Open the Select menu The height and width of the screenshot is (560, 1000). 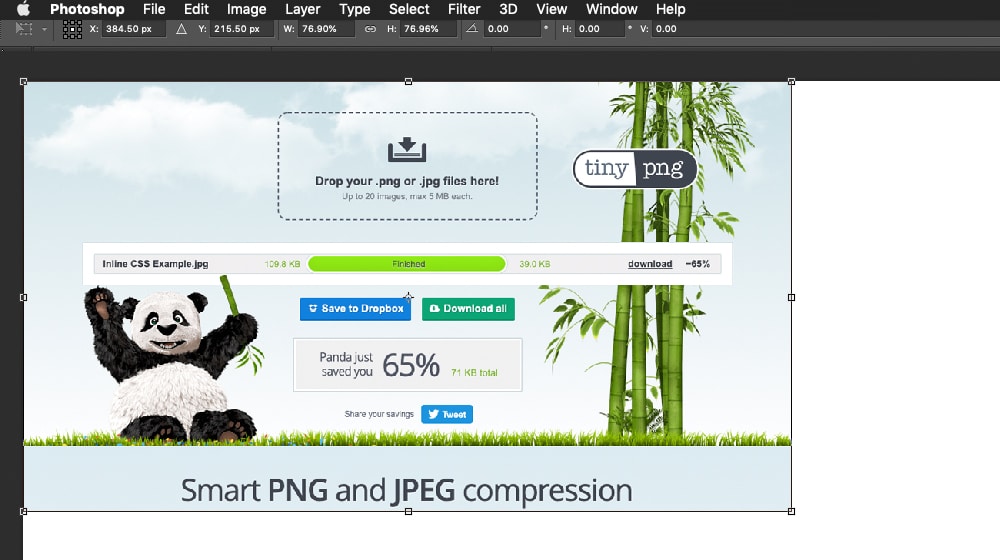pyautogui.click(x=409, y=9)
